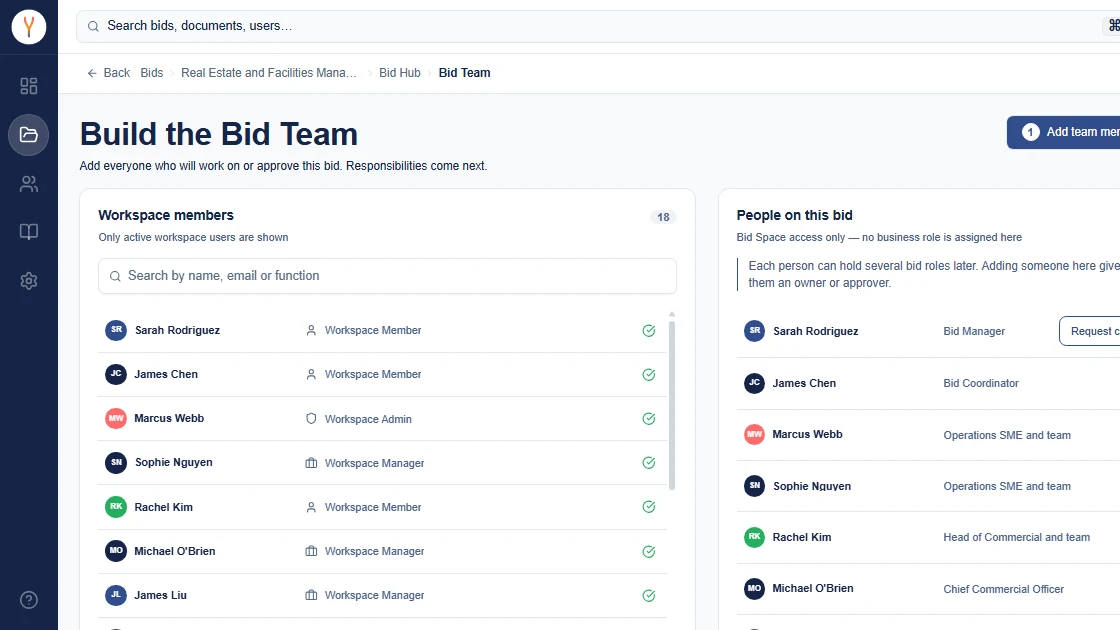
Task: Click the Rachel Kim avatar in People on this bid
Action: pos(754,537)
